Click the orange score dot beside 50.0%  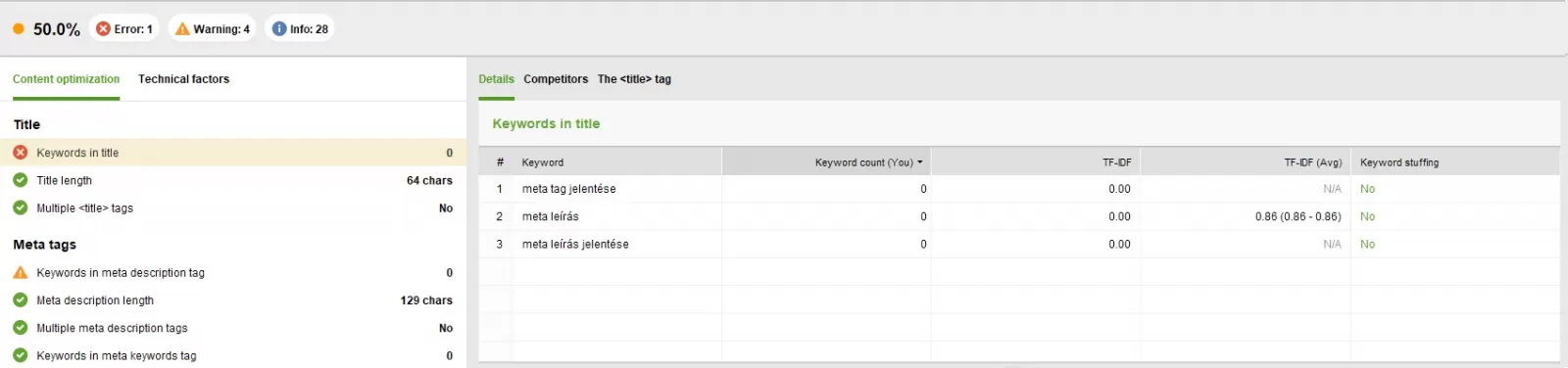pyautogui.click(x=19, y=29)
